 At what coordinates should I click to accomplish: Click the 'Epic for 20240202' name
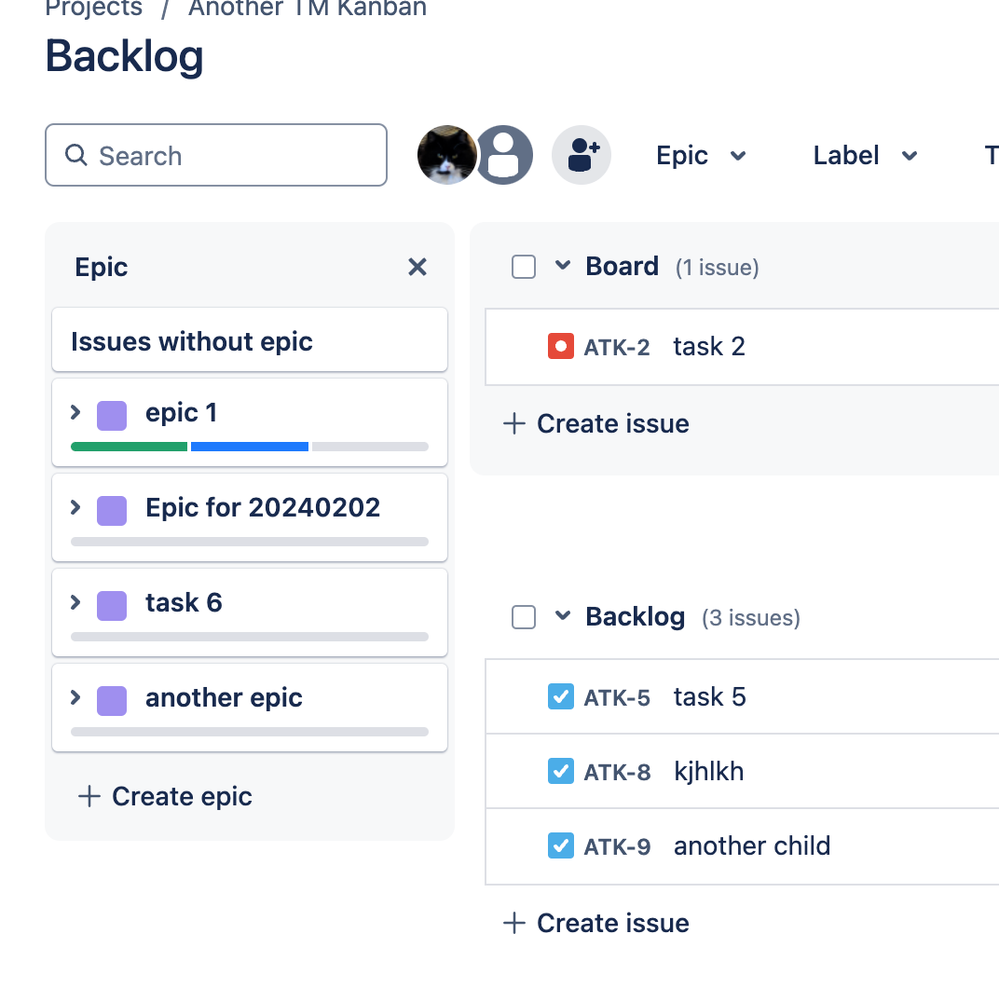click(262, 508)
